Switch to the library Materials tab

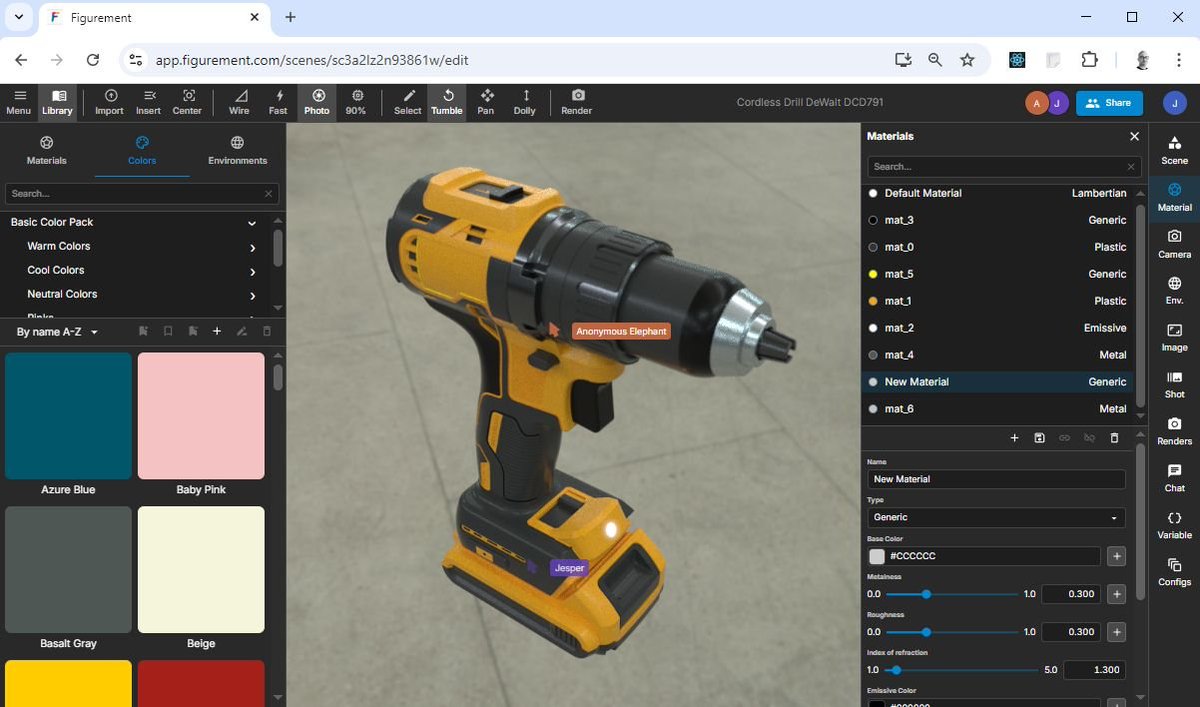(46, 150)
